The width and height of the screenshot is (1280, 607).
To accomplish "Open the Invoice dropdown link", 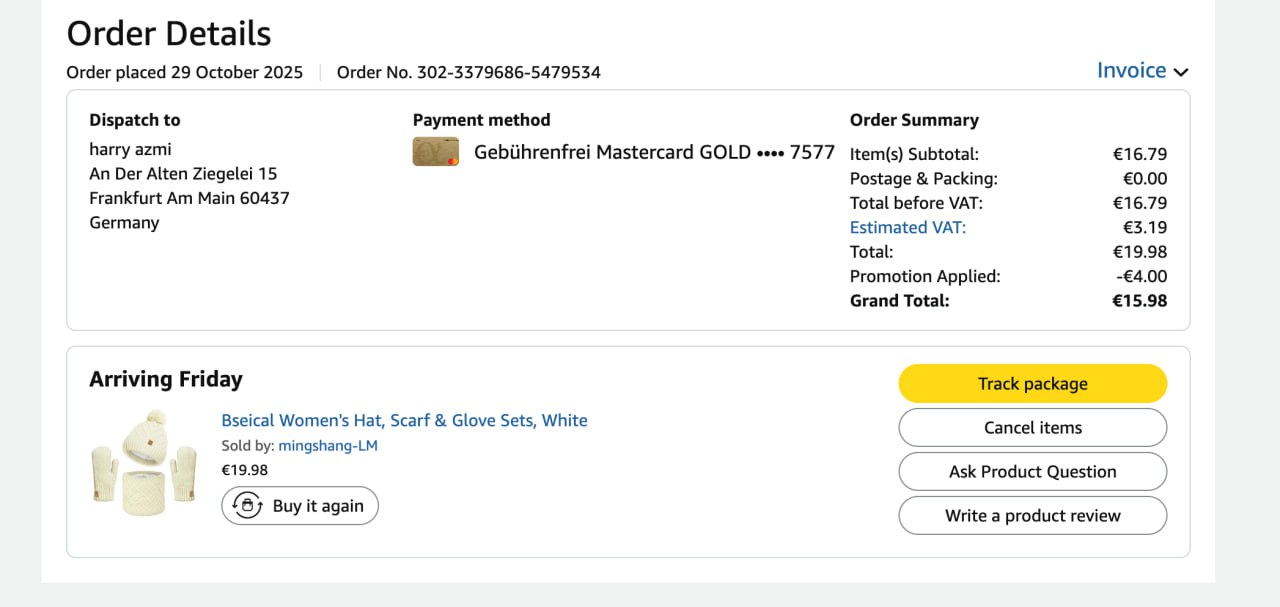I will pyautogui.click(x=1131, y=71).
